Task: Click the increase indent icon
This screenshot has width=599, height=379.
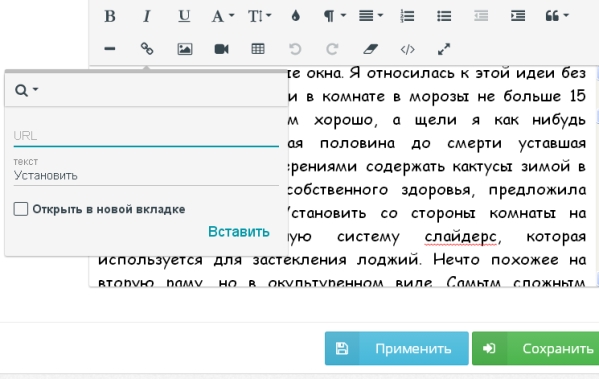Action: click(518, 16)
